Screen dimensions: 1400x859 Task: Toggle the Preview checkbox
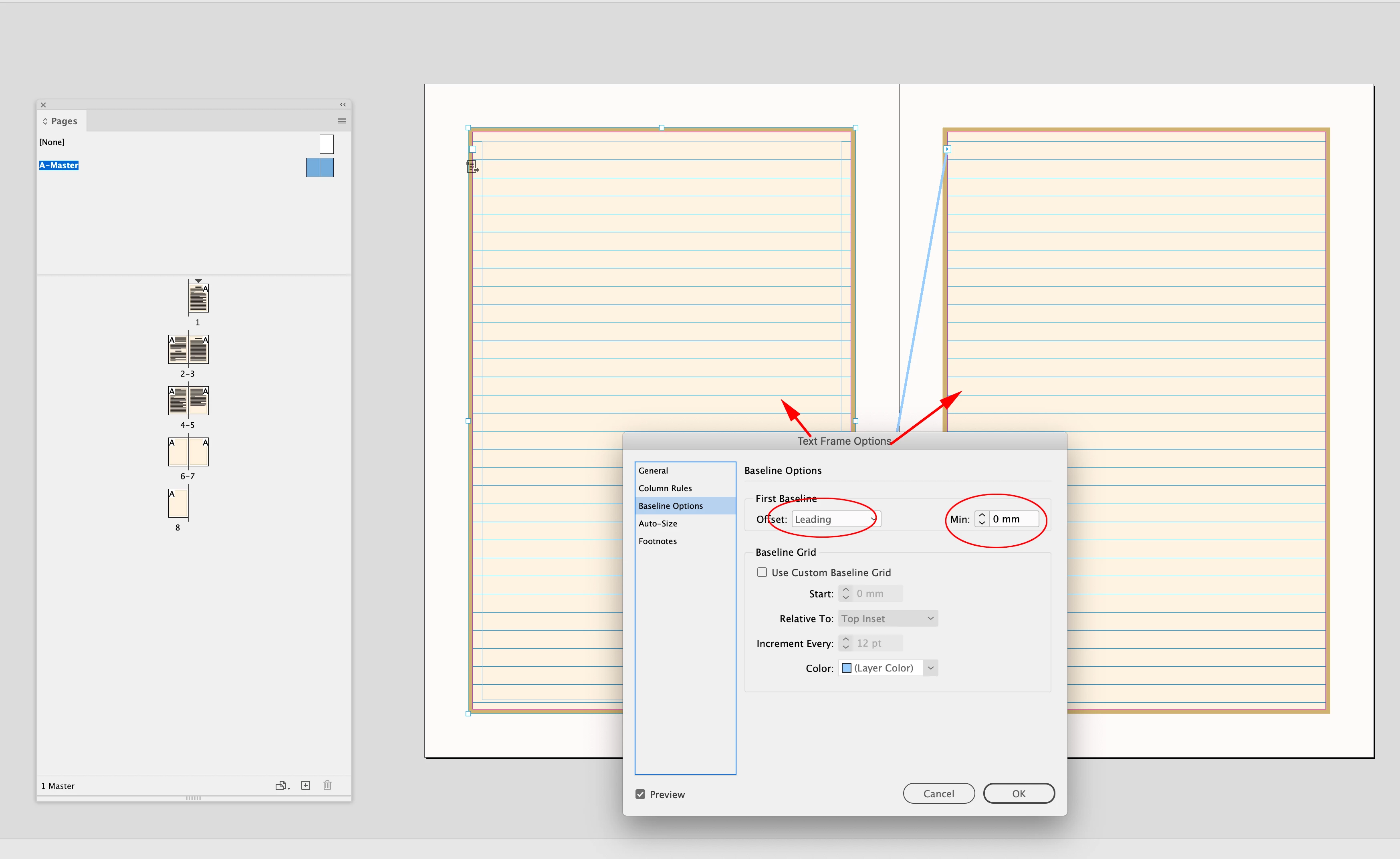[x=640, y=794]
